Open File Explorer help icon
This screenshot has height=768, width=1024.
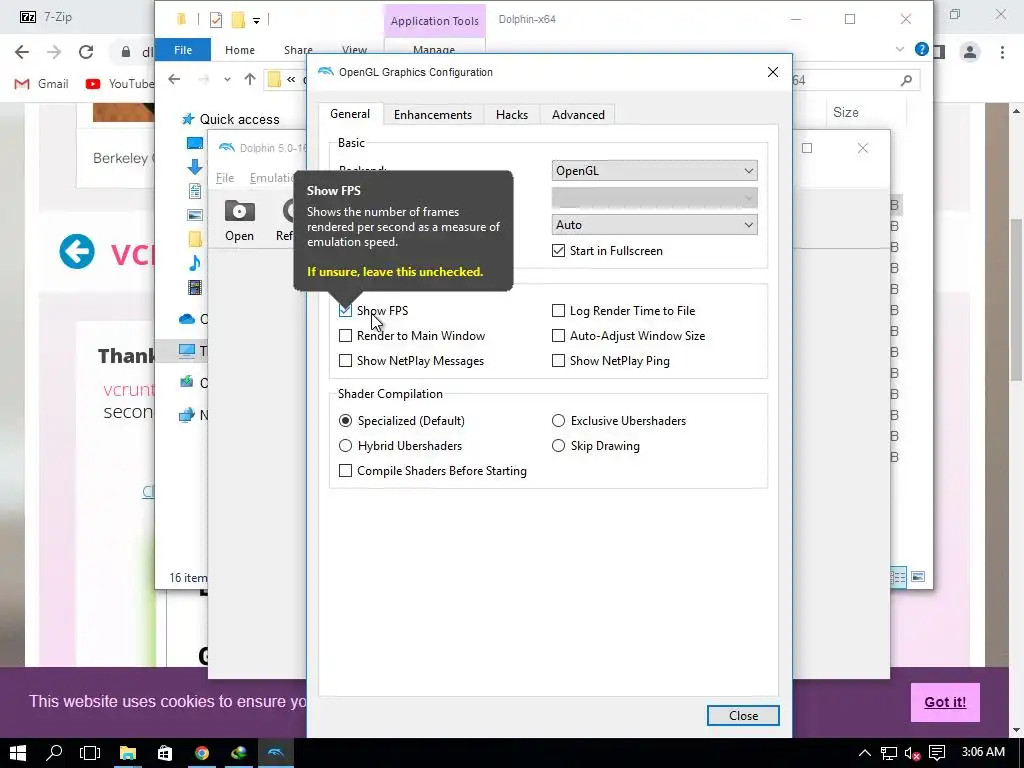(x=921, y=49)
